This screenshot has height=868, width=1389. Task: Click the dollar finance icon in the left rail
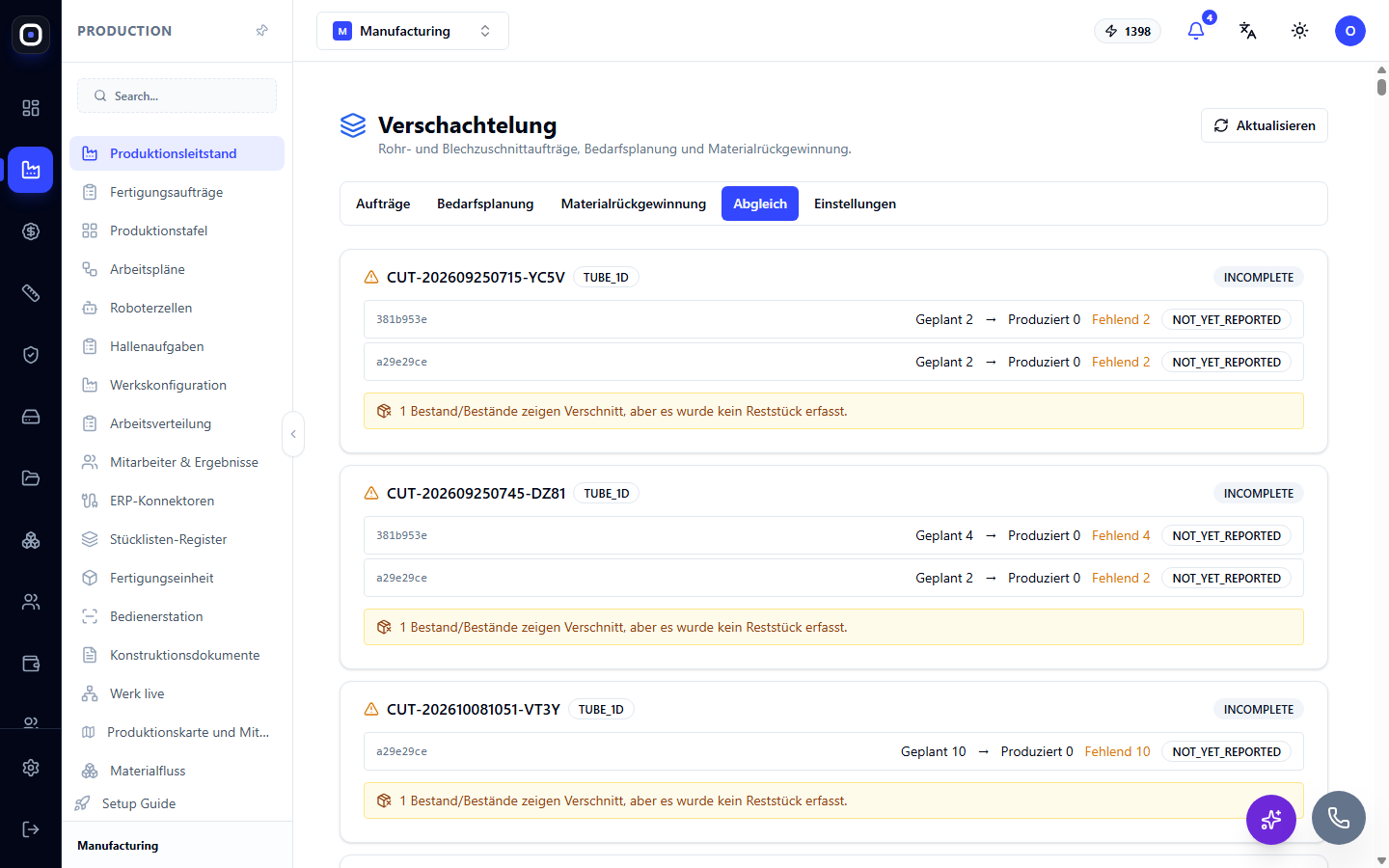[x=31, y=231]
